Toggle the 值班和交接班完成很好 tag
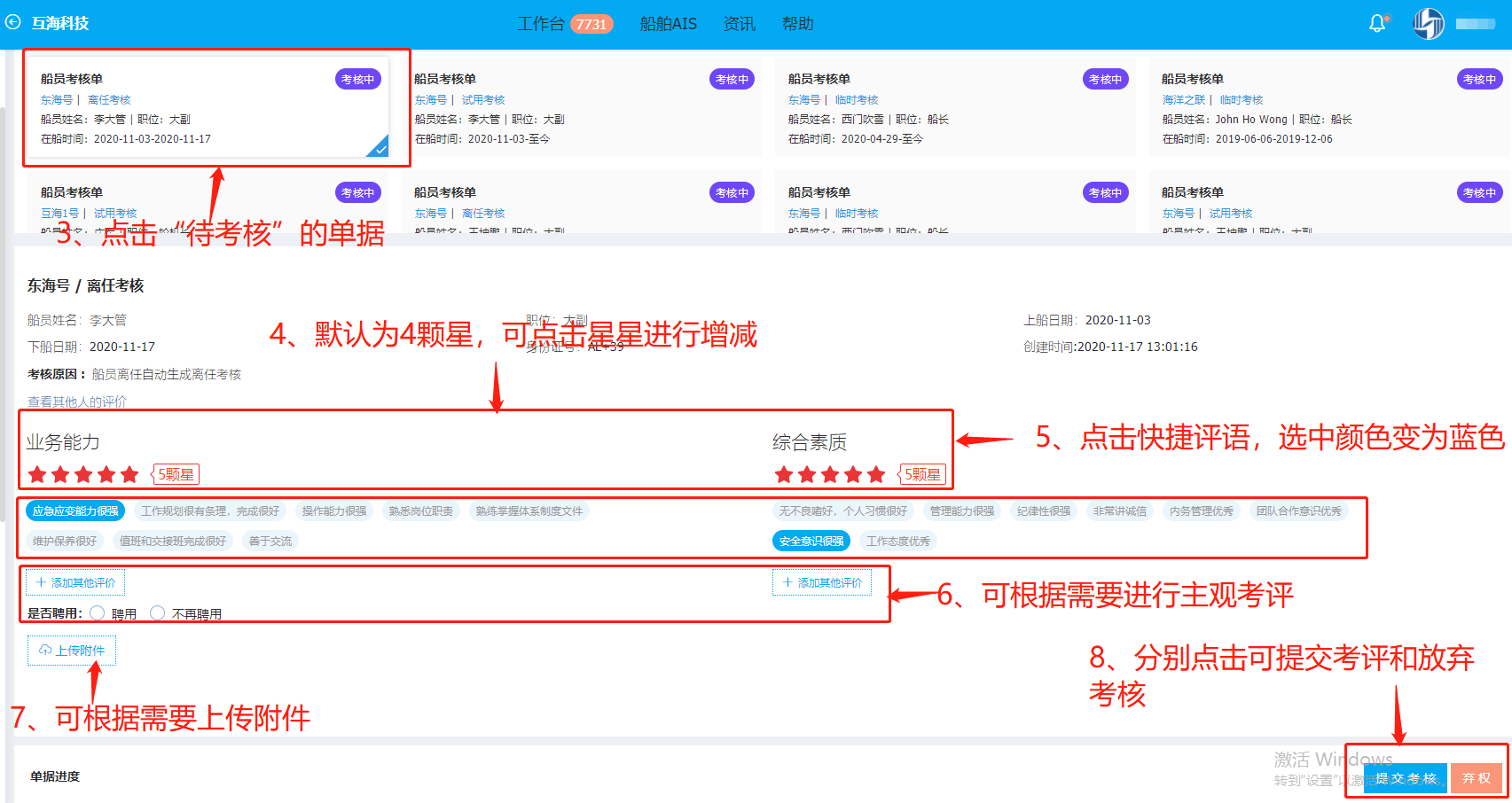 173,542
